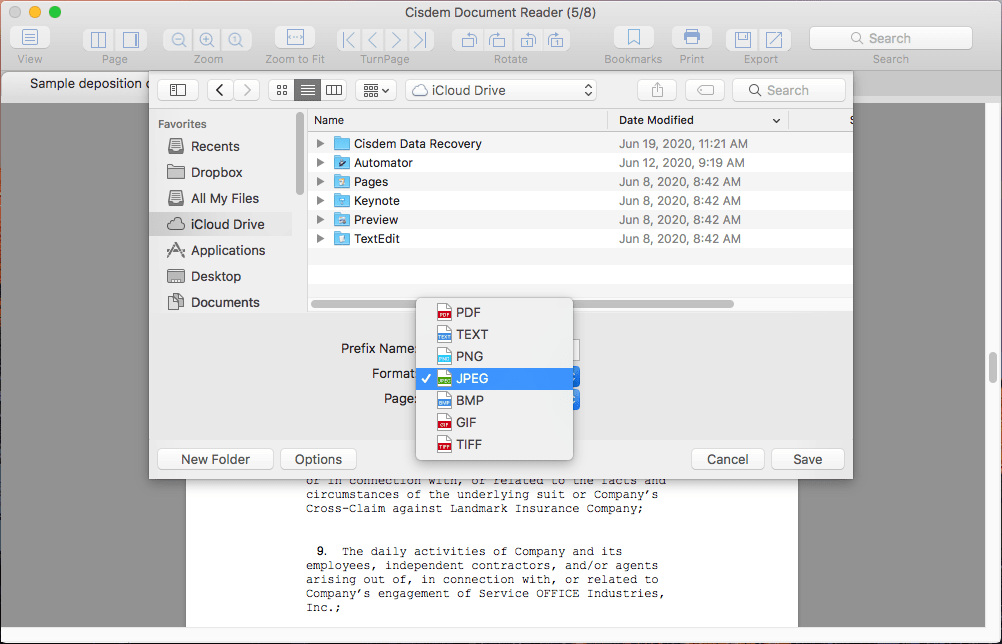This screenshot has width=1002, height=644.
Task: Choose TEXT from the format menu
Action: 494,334
